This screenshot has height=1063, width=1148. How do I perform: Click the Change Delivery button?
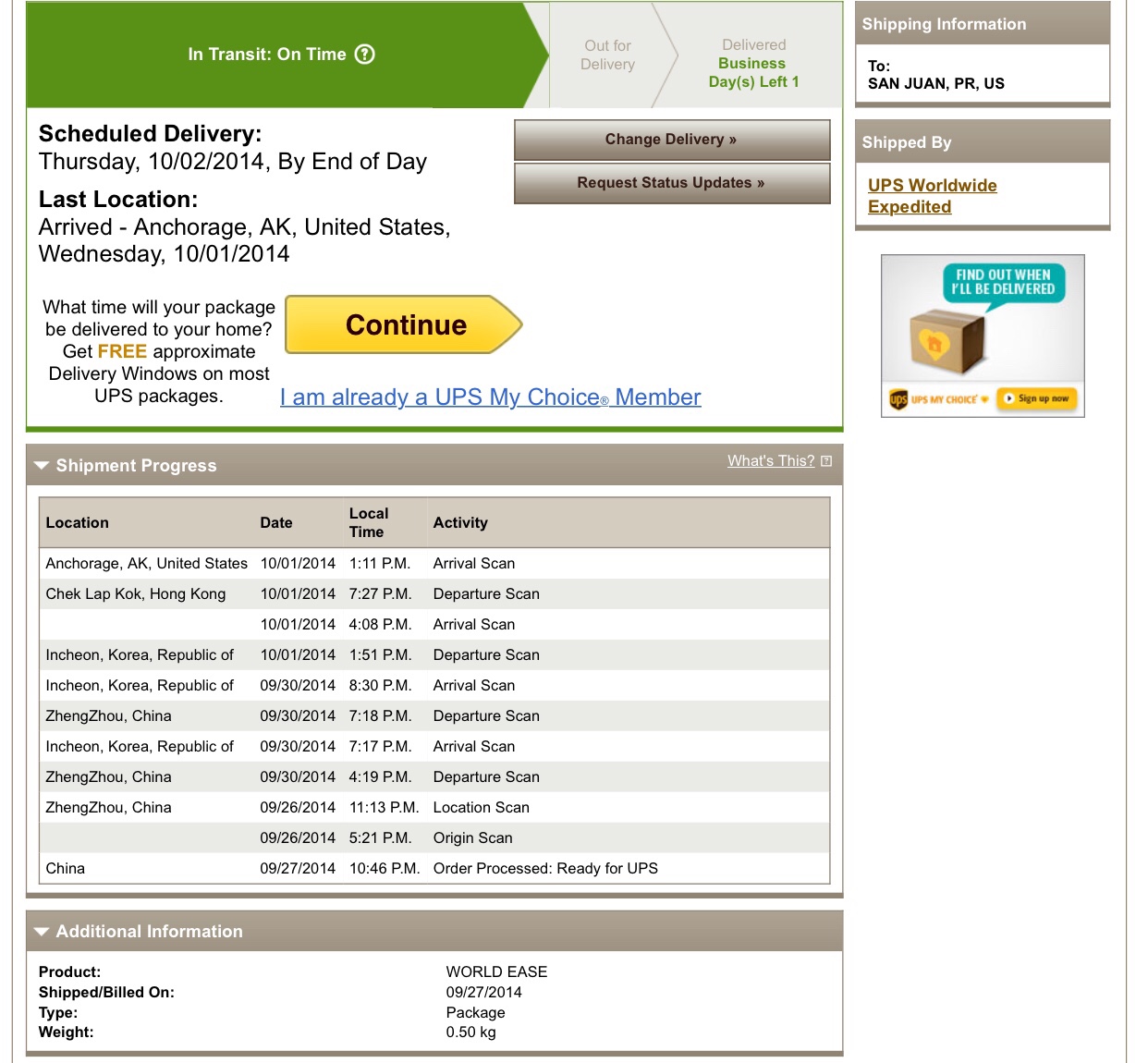click(672, 140)
